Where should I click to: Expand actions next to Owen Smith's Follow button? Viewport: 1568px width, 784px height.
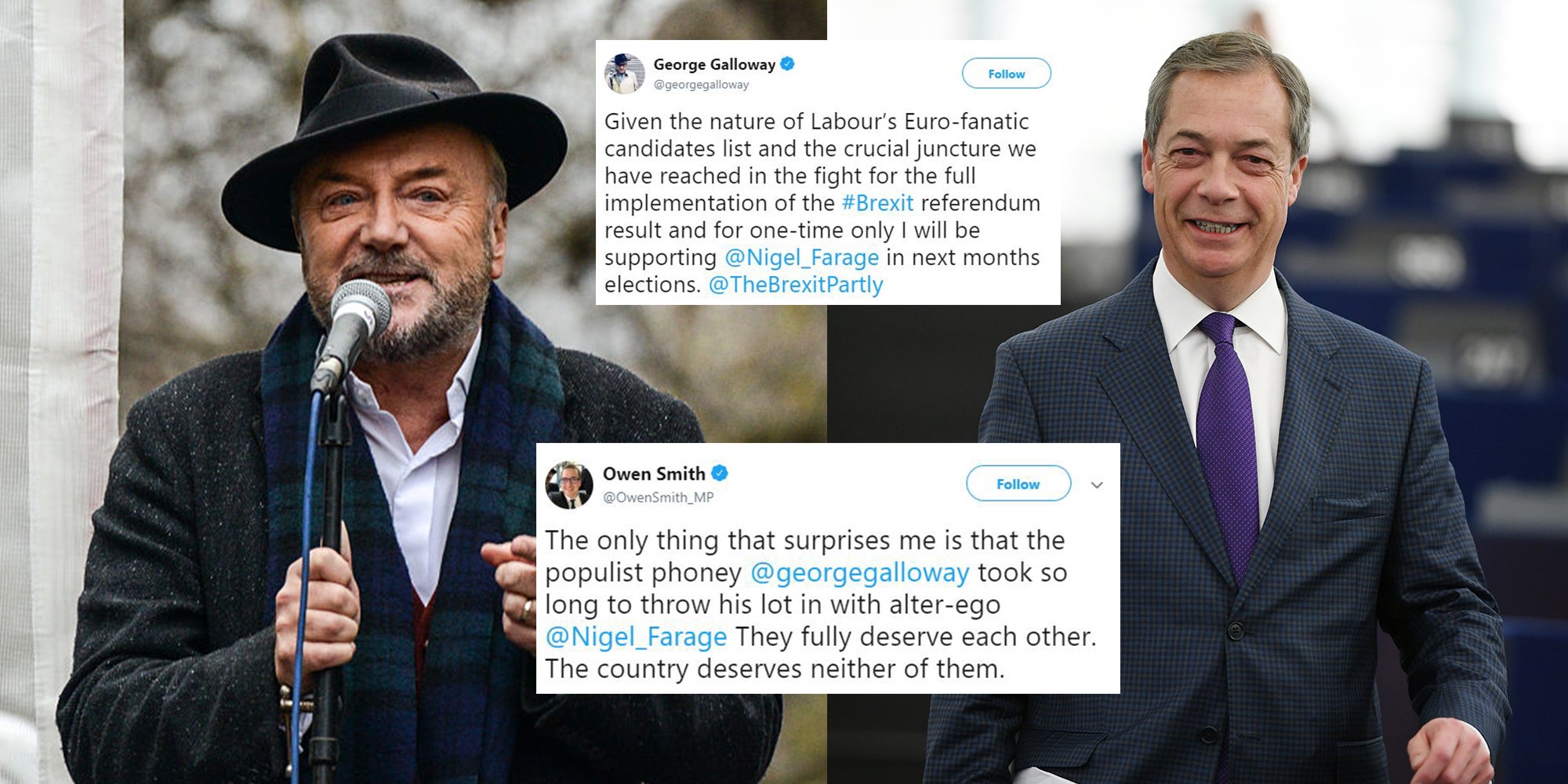1097,484
